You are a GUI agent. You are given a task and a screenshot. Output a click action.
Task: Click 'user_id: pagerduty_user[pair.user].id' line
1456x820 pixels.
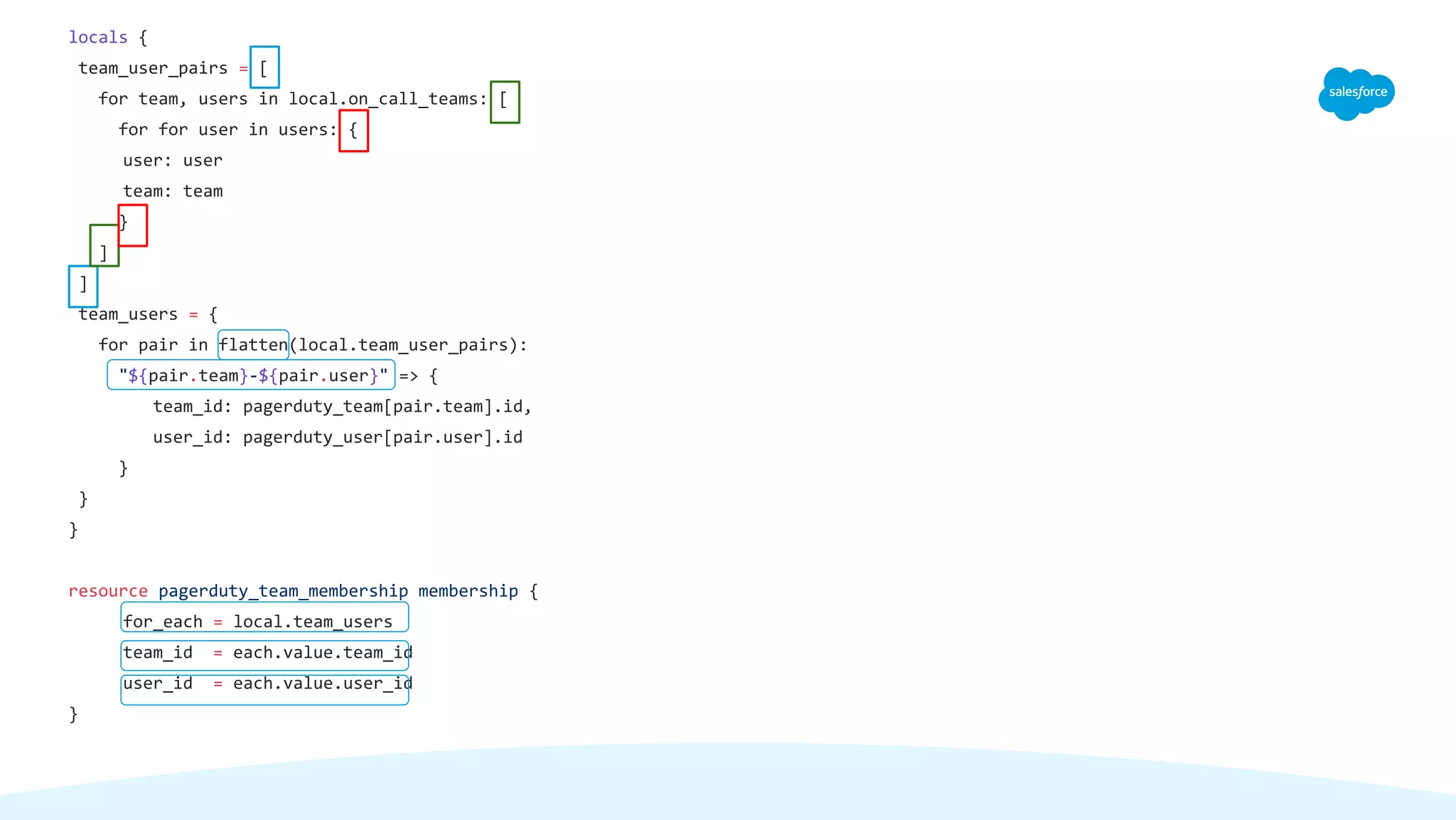coord(338,437)
